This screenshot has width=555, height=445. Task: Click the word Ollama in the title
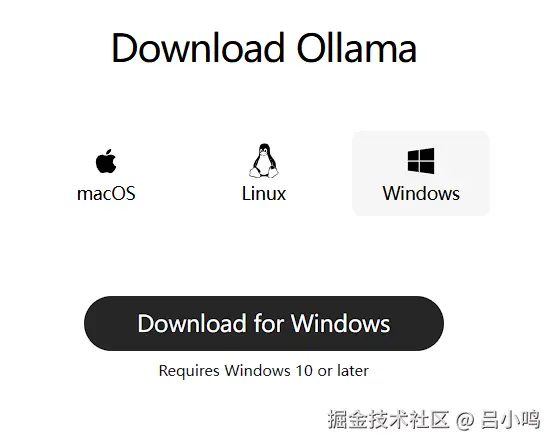tap(357, 48)
